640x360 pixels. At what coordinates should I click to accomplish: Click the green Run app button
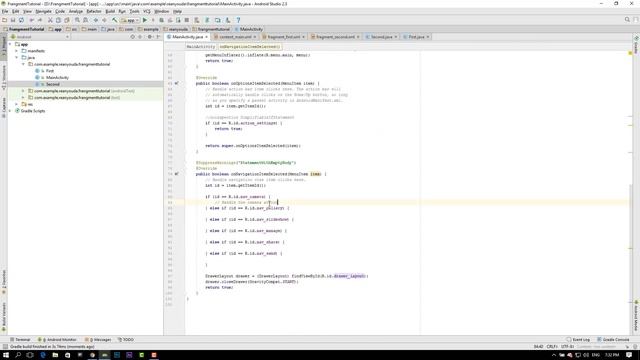coord(145,20)
